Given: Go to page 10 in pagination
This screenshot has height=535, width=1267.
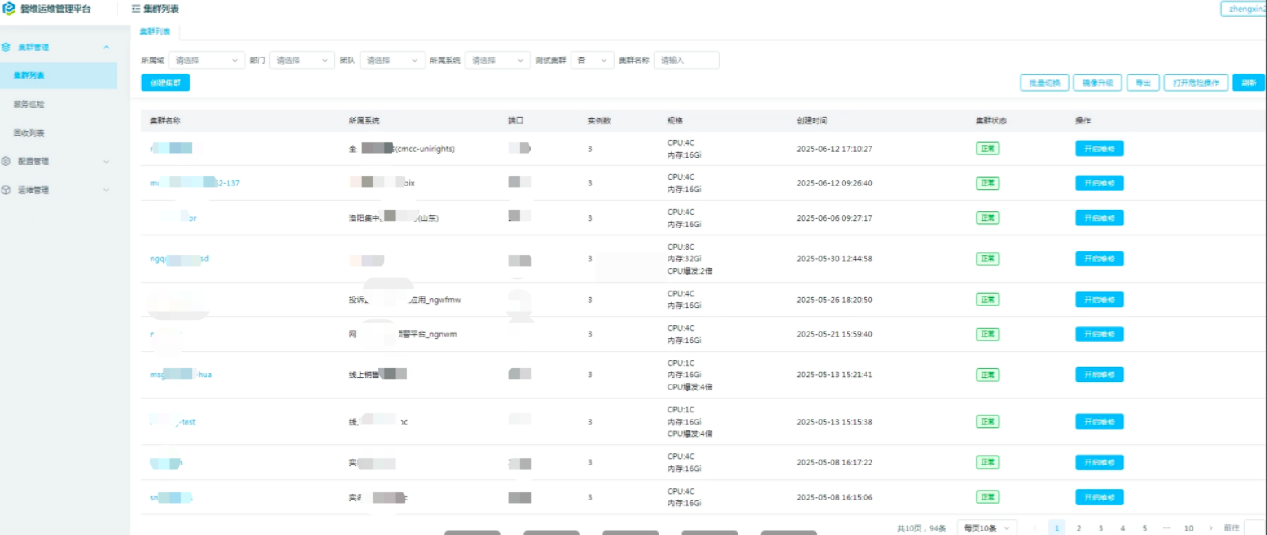Looking at the screenshot, I should (x=1188, y=527).
